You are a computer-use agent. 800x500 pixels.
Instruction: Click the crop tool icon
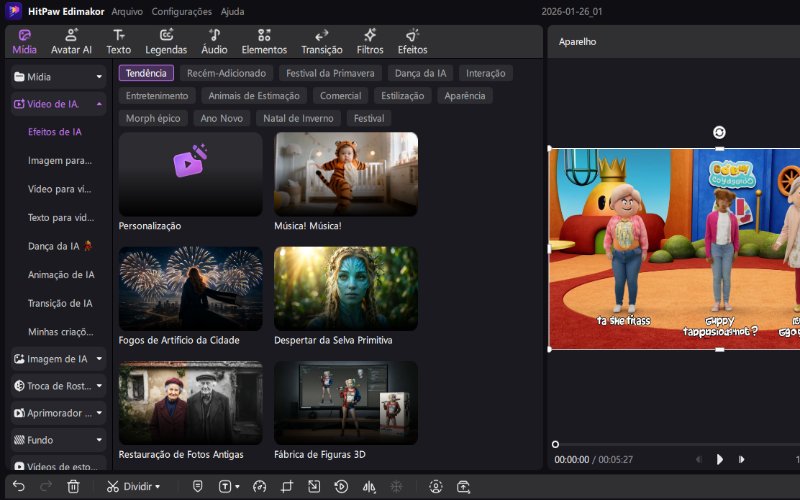[x=287, y=486]
